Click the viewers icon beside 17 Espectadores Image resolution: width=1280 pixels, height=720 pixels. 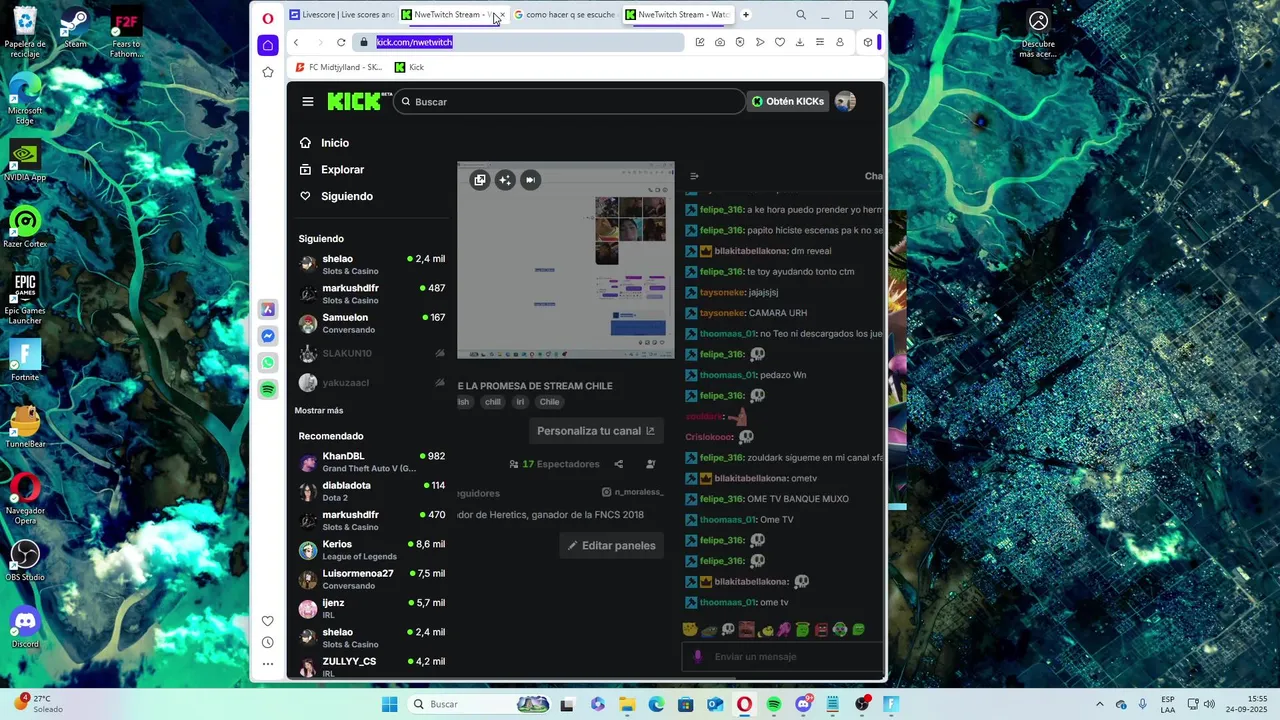click(x=514, y=464)
